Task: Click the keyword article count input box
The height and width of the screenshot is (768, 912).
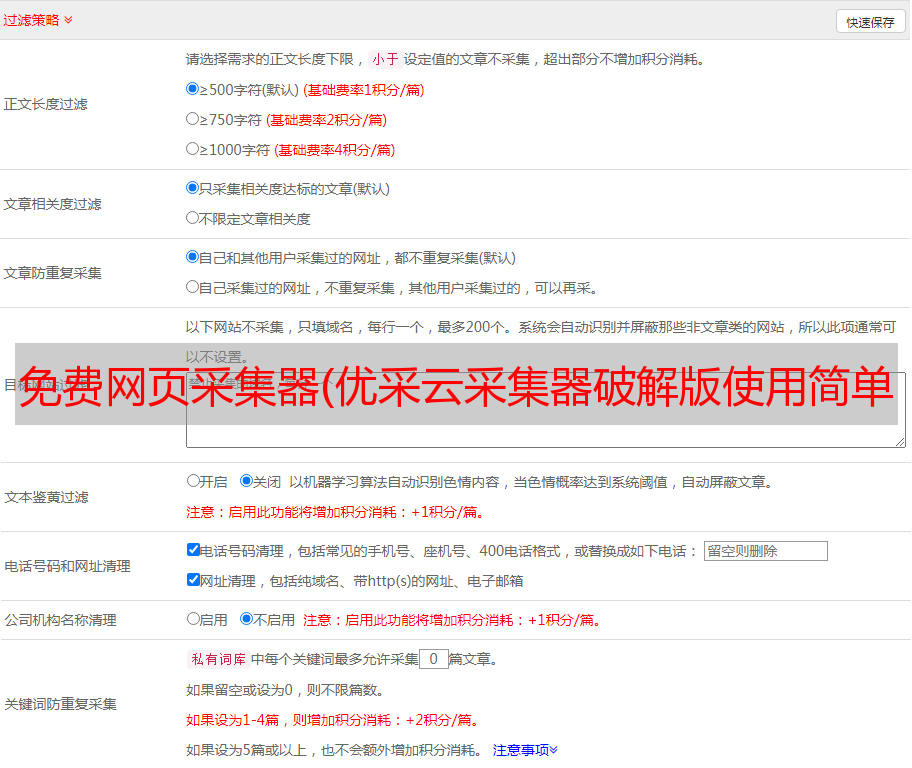Action: [x=433, y=659]
